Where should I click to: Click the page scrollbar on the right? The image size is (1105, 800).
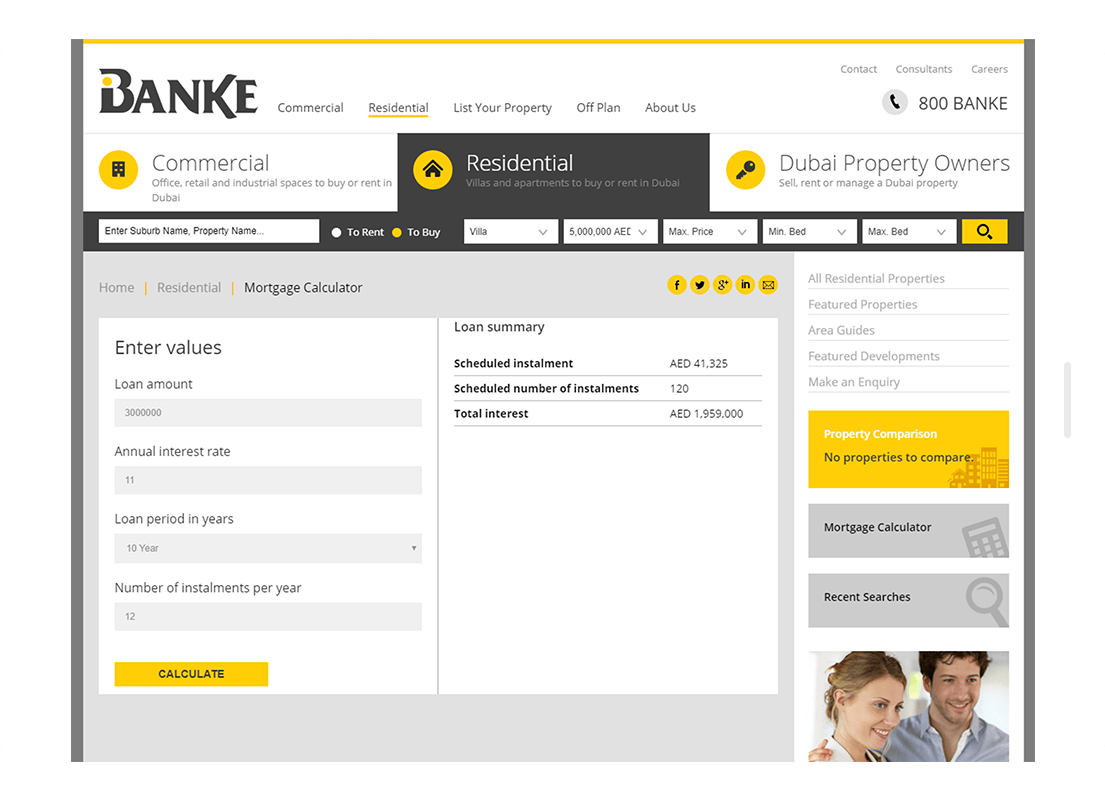click(1068, 400)
